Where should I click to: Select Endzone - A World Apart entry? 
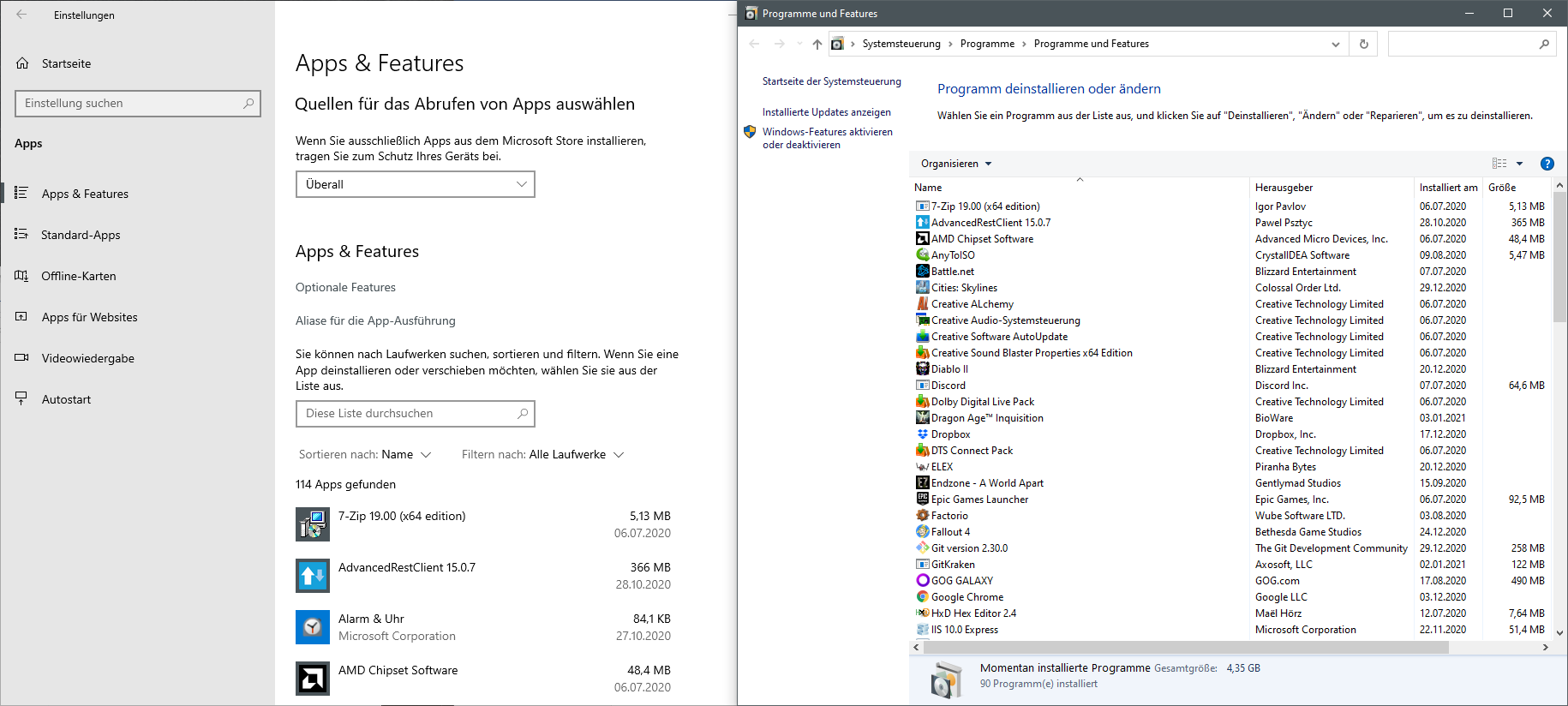(987, 482)
